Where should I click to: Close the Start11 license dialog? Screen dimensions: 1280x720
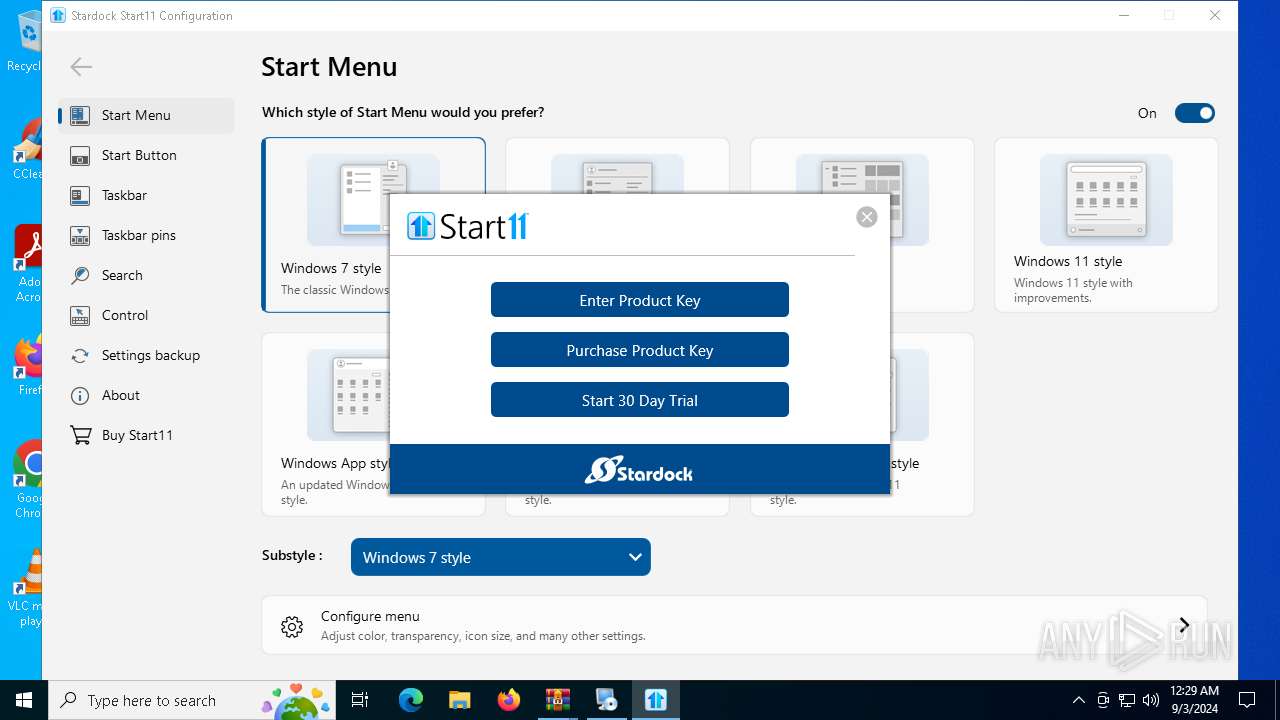coord(867,217)
